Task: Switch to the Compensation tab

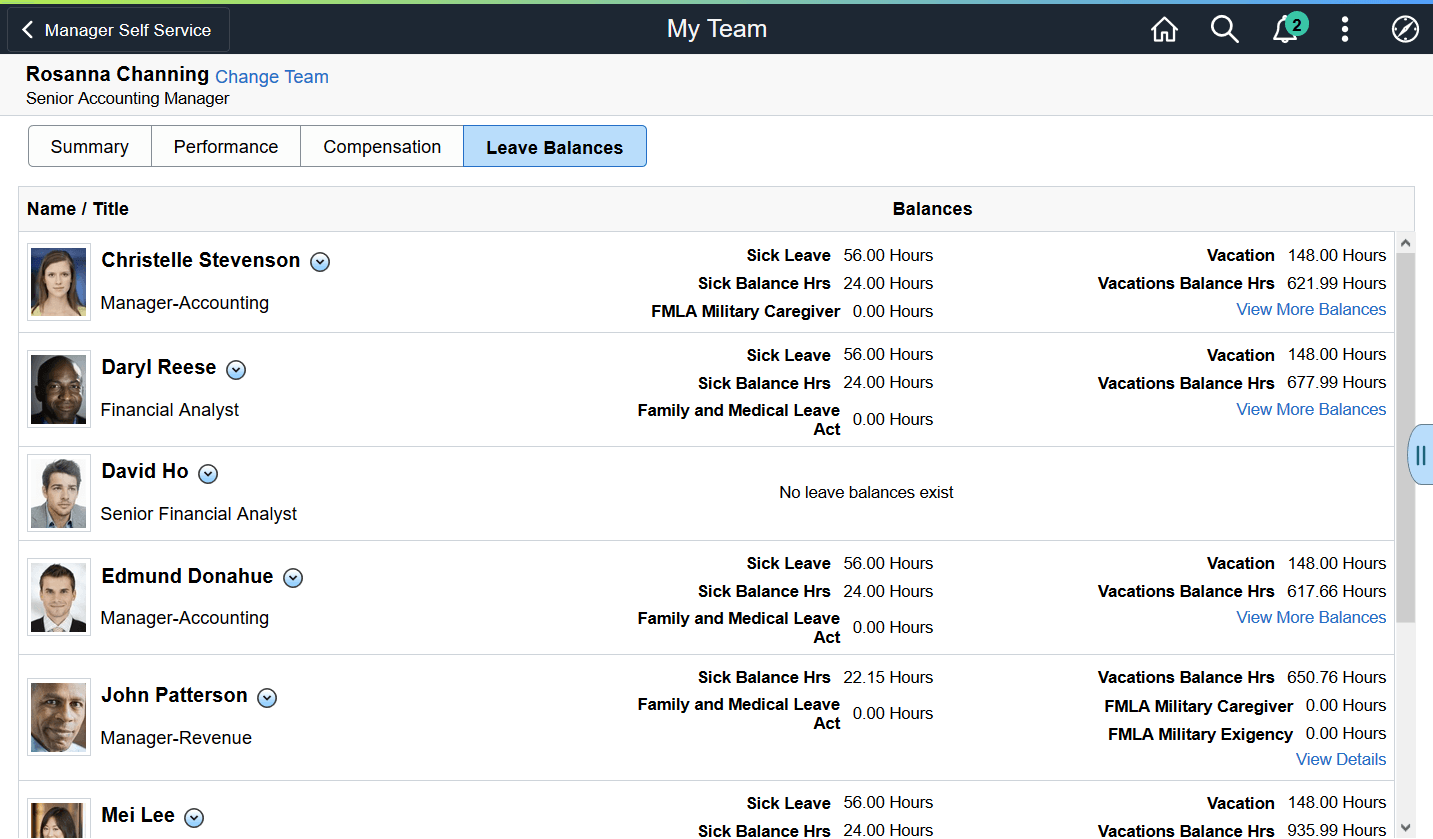Action: [x=382, y=147]
